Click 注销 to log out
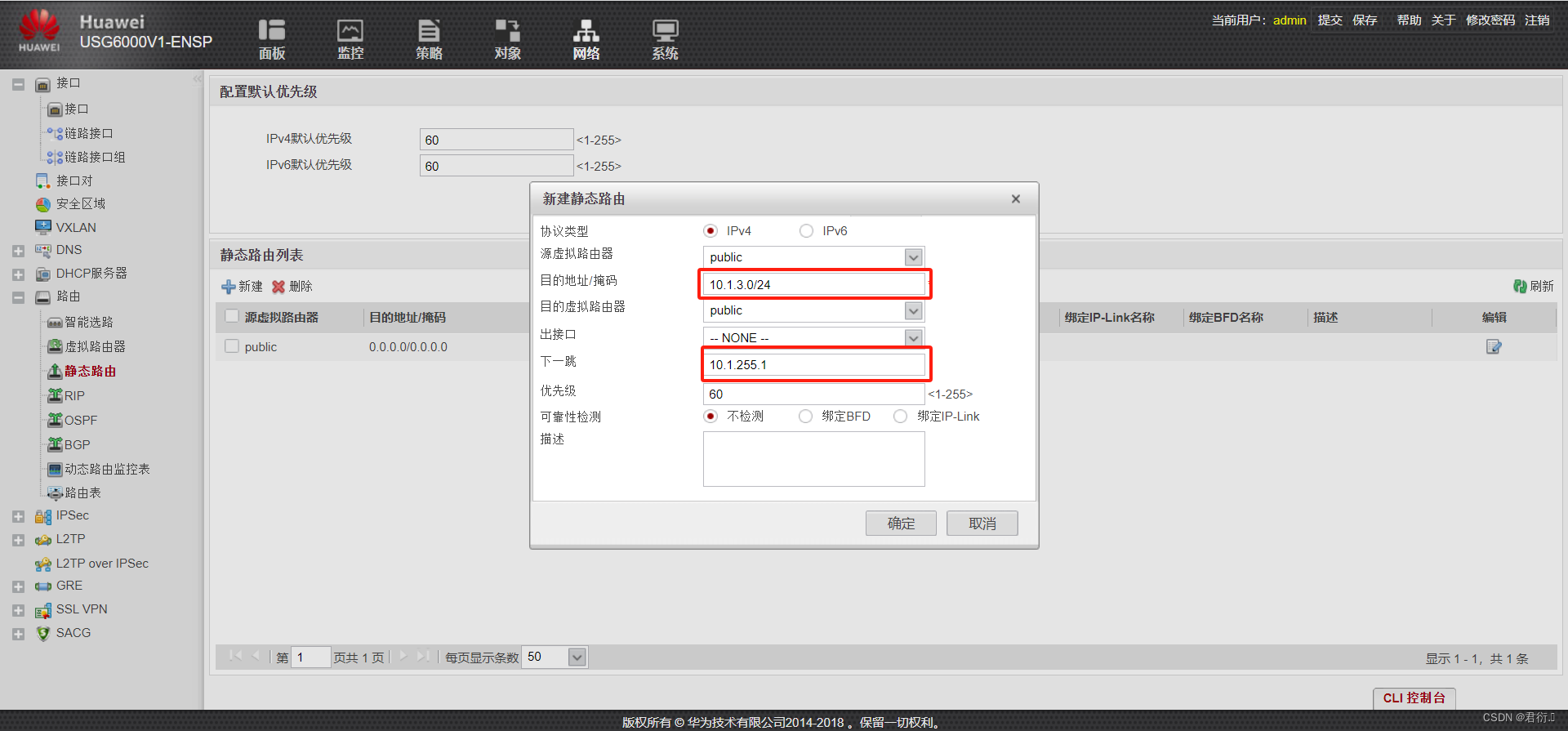 click(x=1537, y=20)
